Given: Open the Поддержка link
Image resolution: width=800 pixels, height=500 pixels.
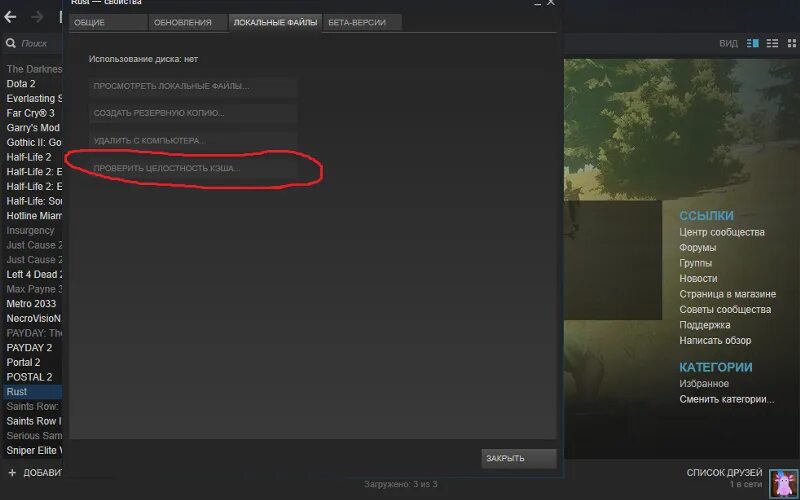Looking at the screenshot, I should click(x=705, y=325).
